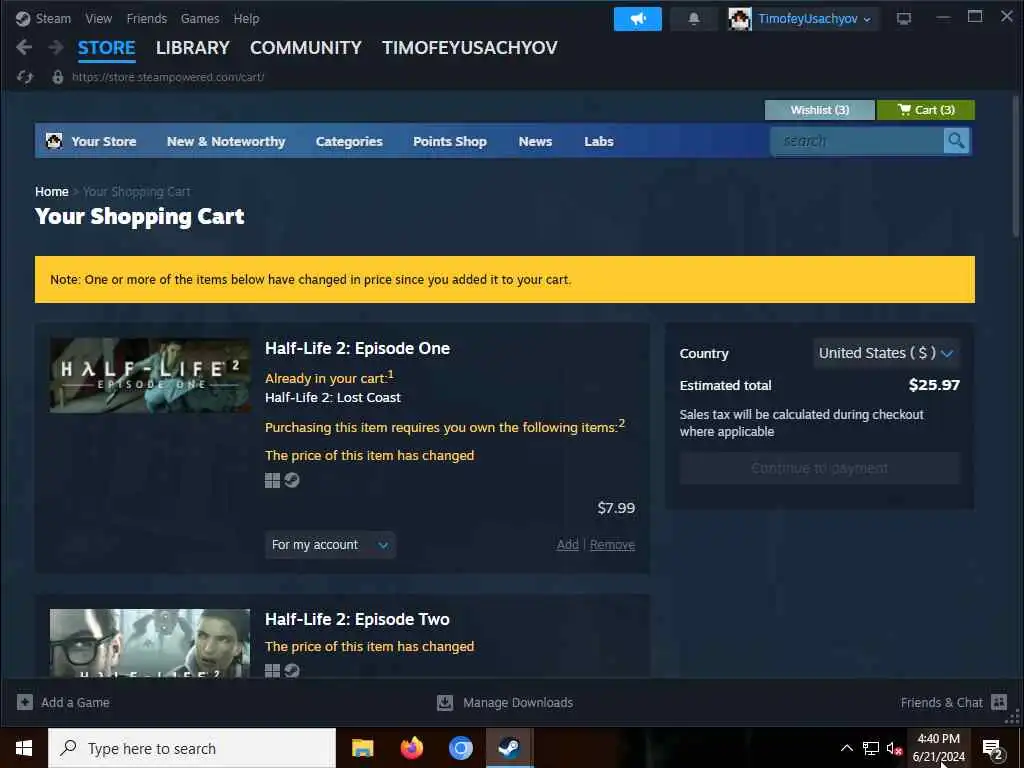Image resolution: width=1024 pixels, height=768 pixels.
Task: Open the TIMOFEYUSACHYOV profile tab
Action: click(470, 48)
